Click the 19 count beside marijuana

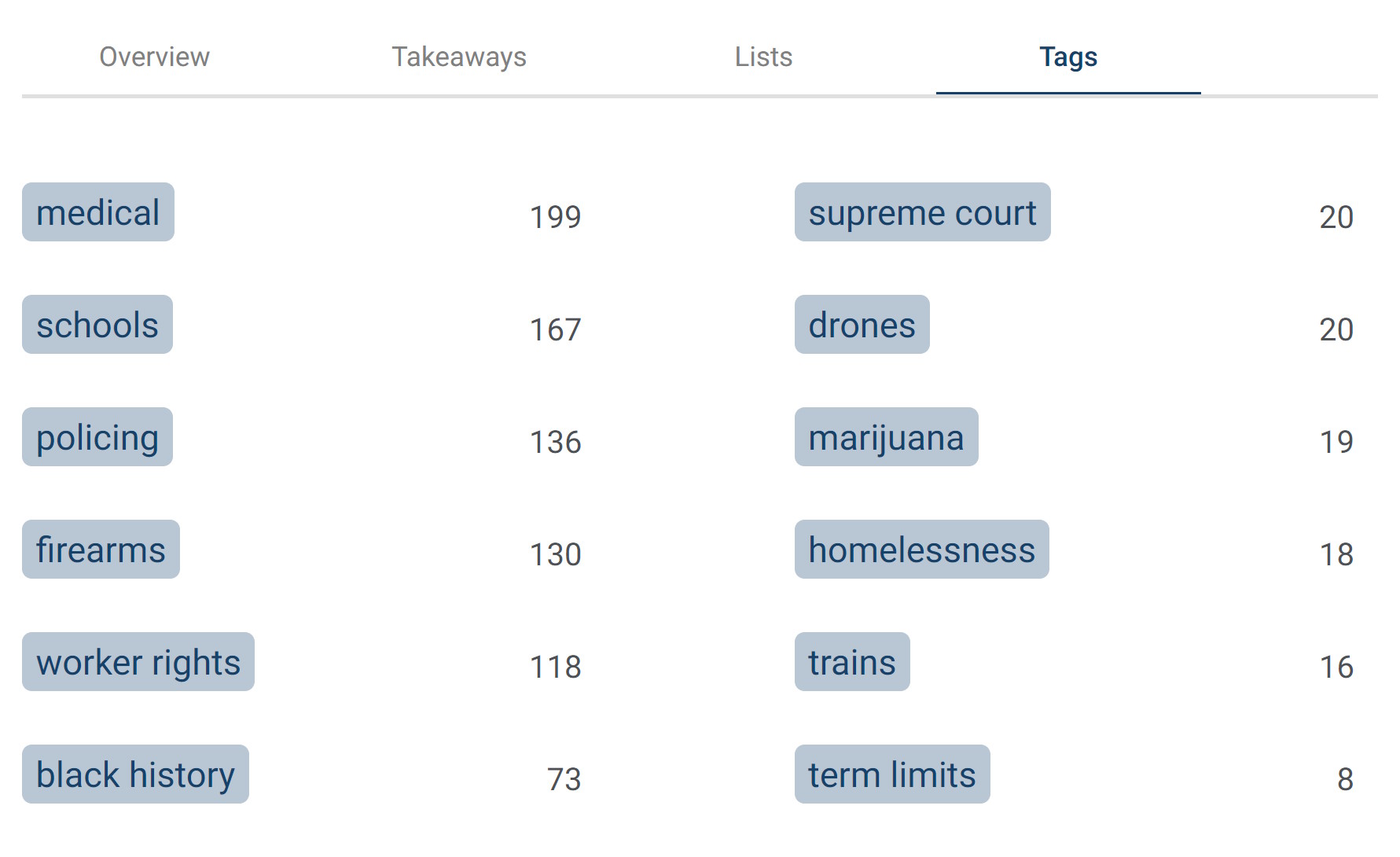coord(1336,443)
